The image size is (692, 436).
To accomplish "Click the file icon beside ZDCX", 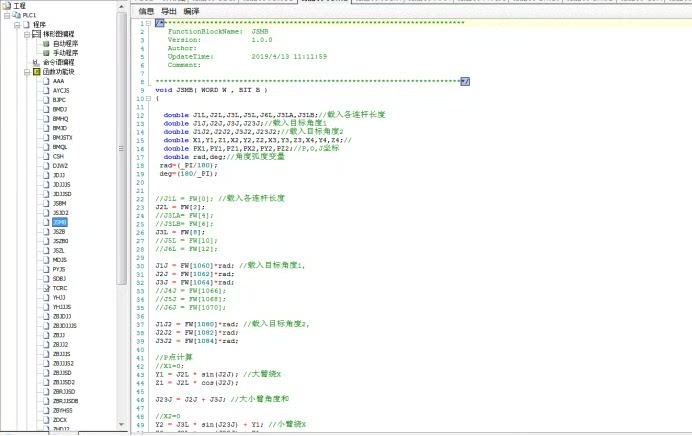I will click(46, 420).
